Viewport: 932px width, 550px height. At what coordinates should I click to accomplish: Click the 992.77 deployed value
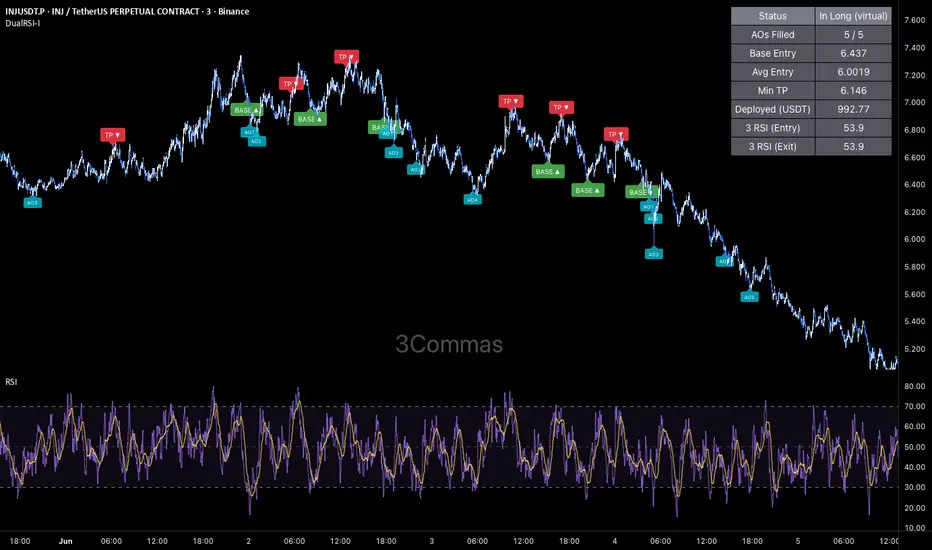[853, 109]
